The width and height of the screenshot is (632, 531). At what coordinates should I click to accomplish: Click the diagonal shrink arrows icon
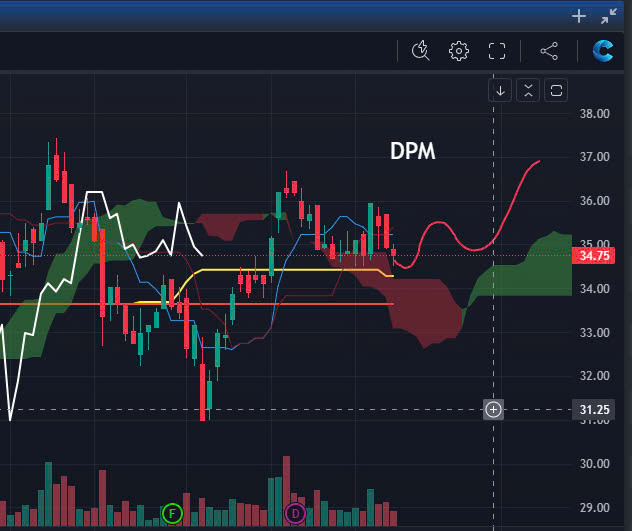pyautogui.click(x=608, y=16)
